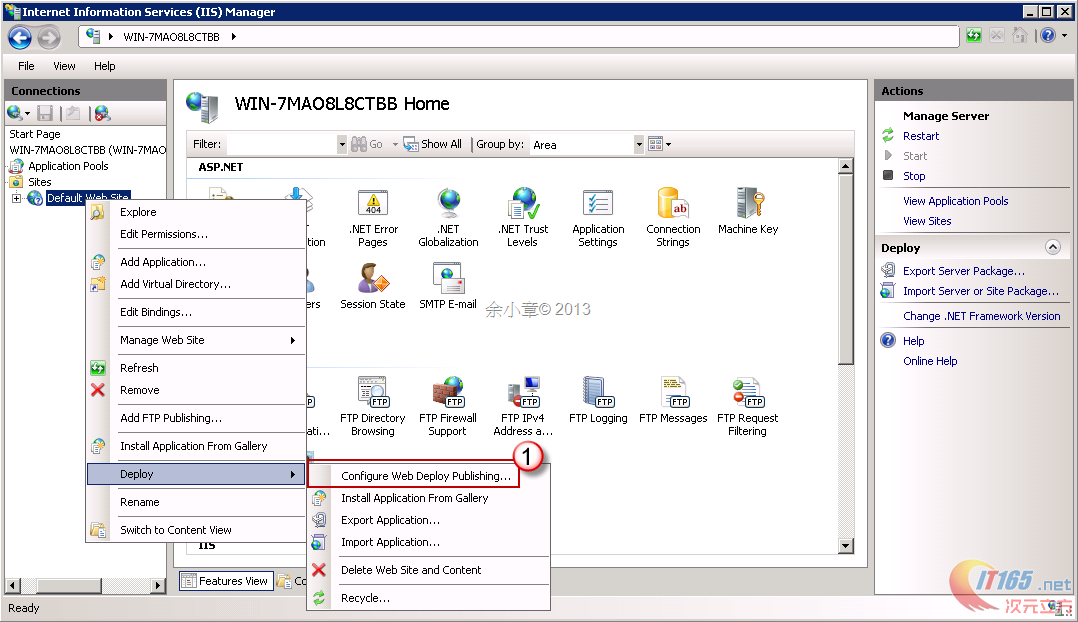1078x622 pixels.
Task: Click Change .NET Framework Version link
Action: pyautogui.click(x=981, y=316)
